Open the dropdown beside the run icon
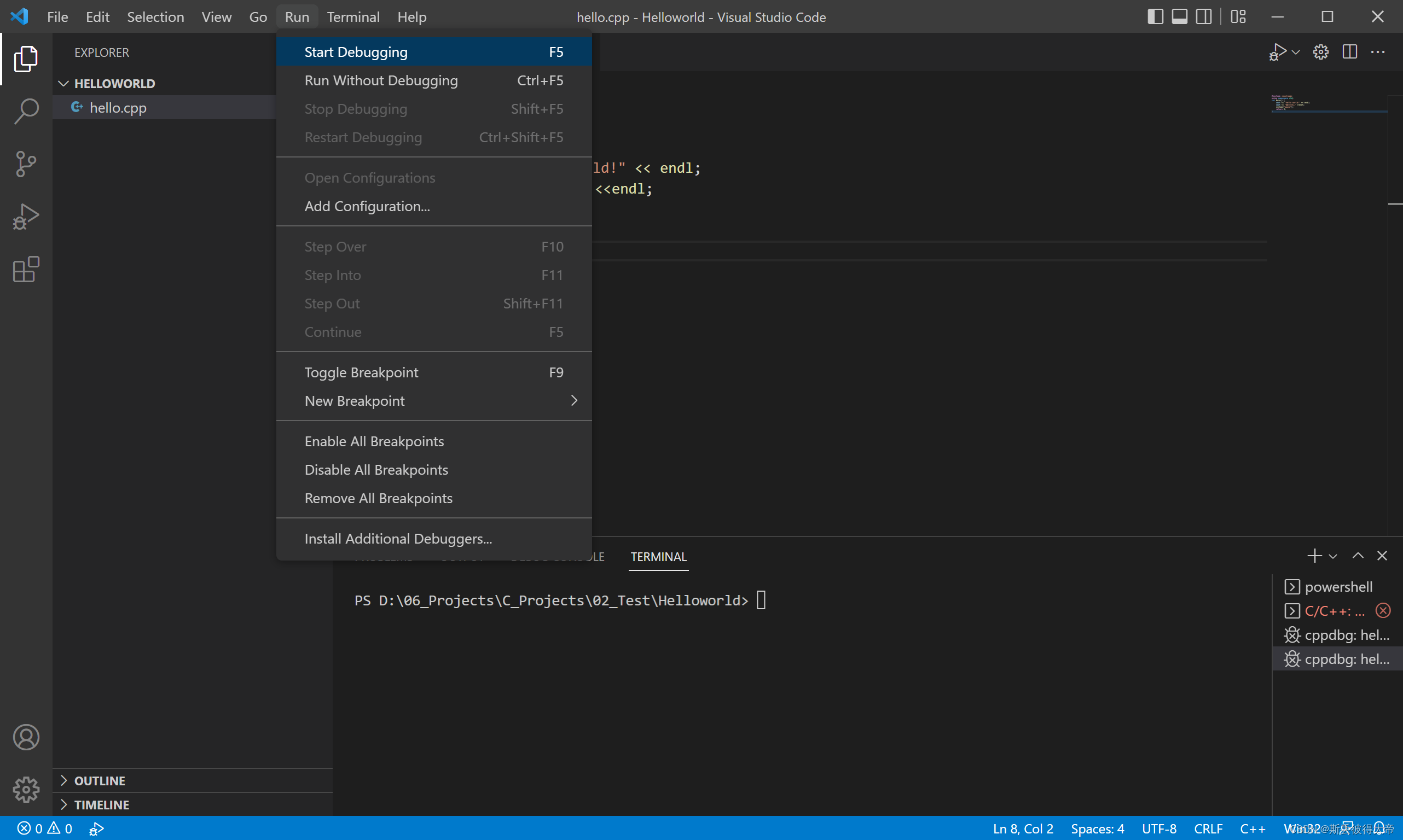 [x=1295, y=52]
